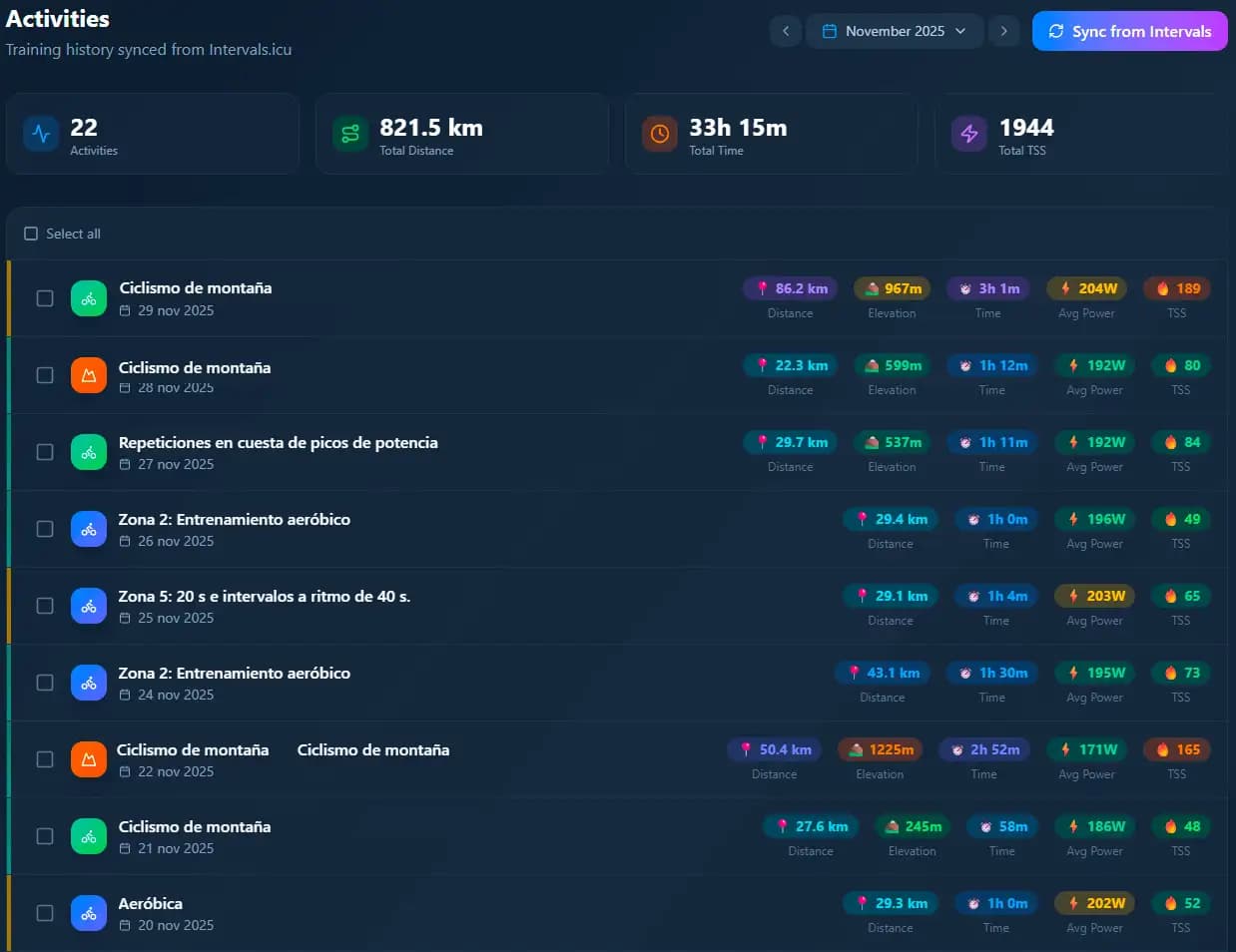Click the Activities pulse icon on summary card
The height and width of the screenshot is (952, 1236).
(x=40, y=133)
